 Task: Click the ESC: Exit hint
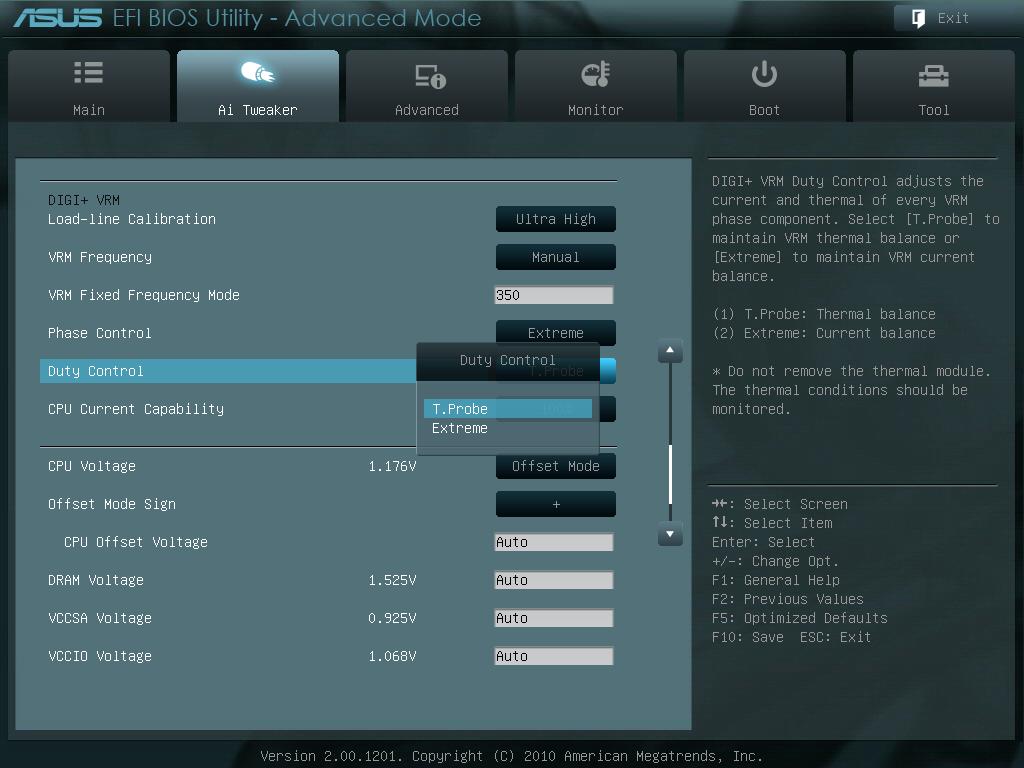click(x=836, y=637)
